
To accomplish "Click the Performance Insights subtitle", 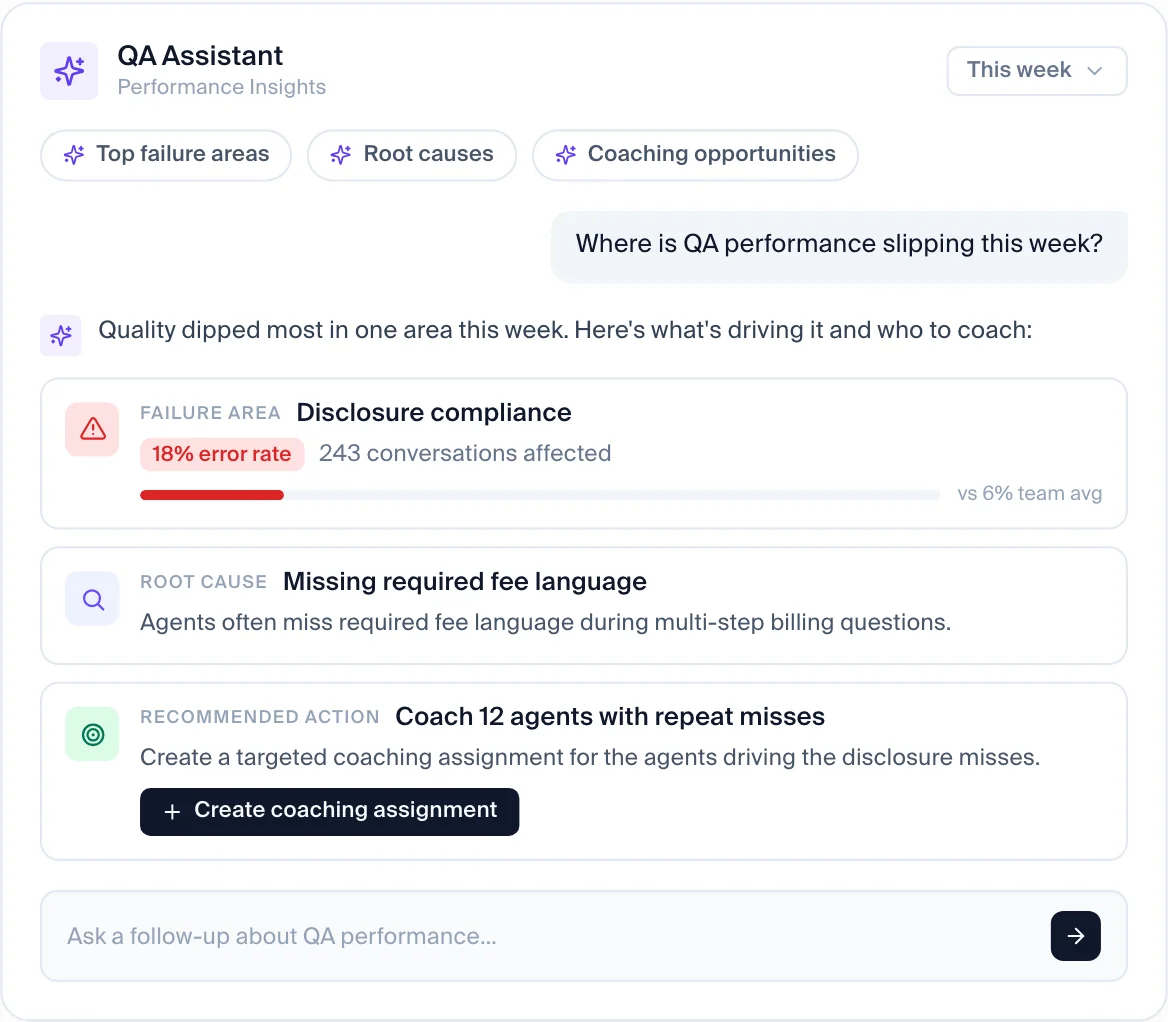I will click(x=221, y=87).
